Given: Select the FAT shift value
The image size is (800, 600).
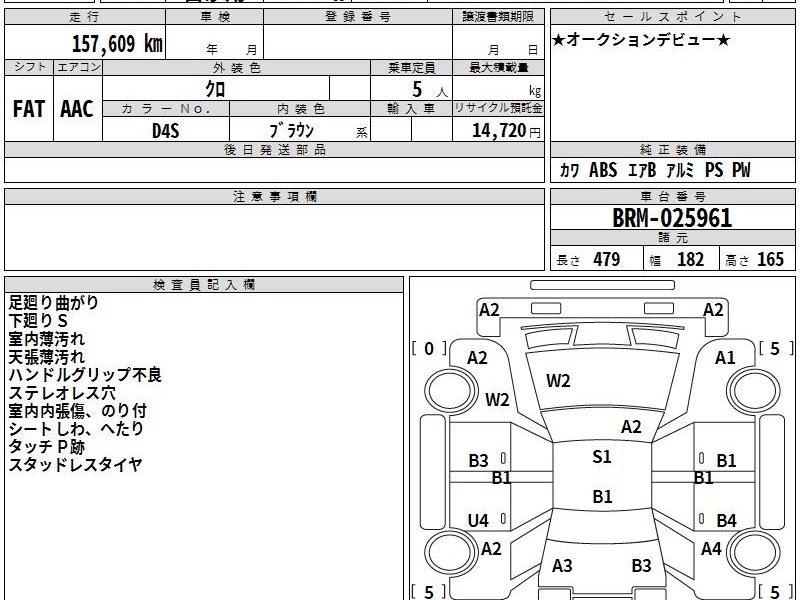Looking at the screenshot, I should [29, 109].
